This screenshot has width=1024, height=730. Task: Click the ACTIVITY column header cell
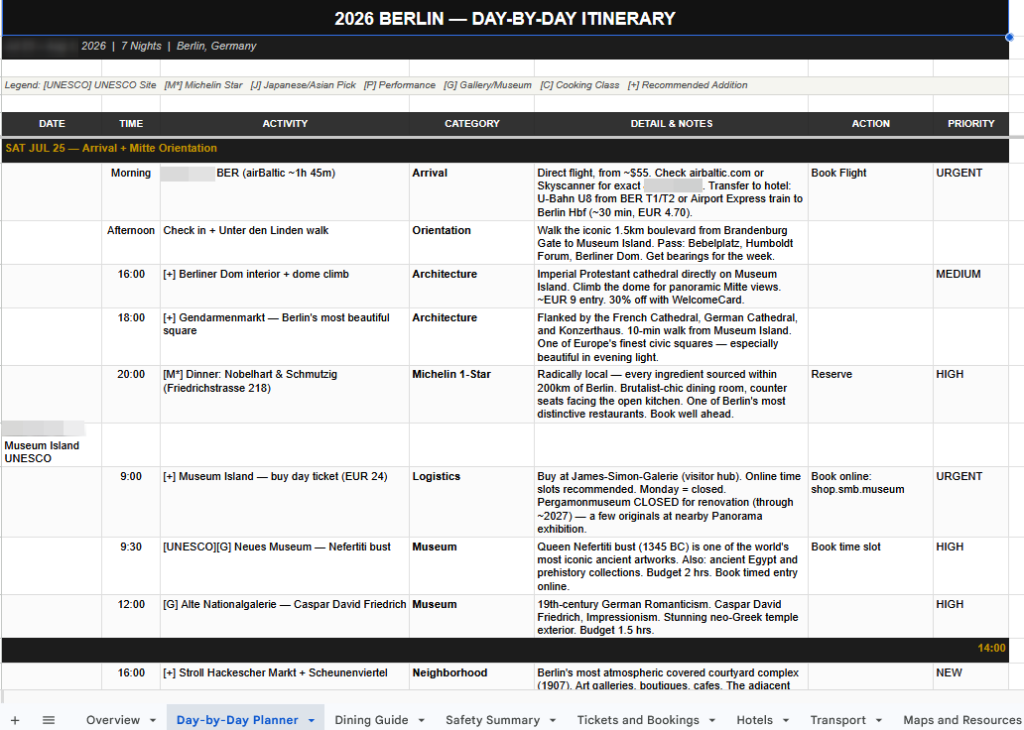285,123
